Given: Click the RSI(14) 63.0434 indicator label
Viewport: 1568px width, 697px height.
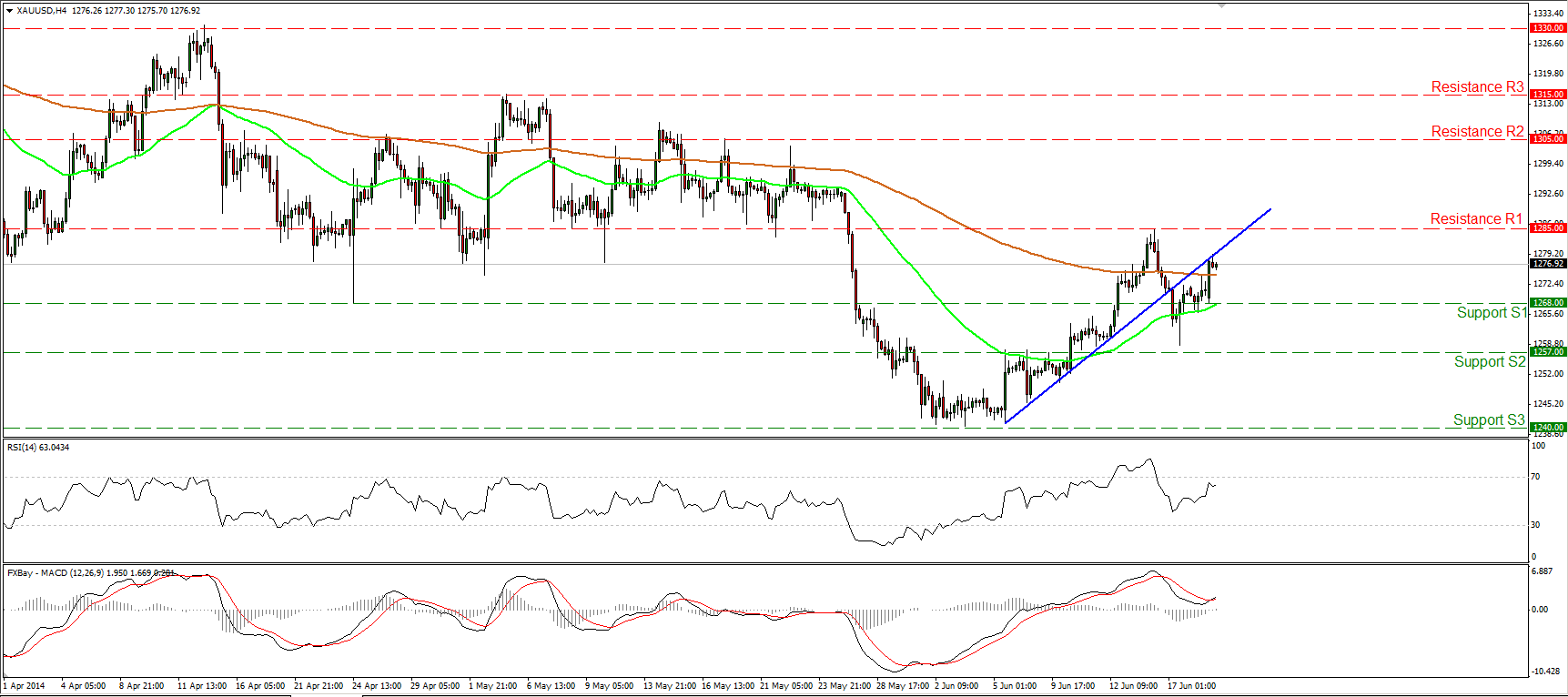Looking at the screenshot, I should [38, 447].
